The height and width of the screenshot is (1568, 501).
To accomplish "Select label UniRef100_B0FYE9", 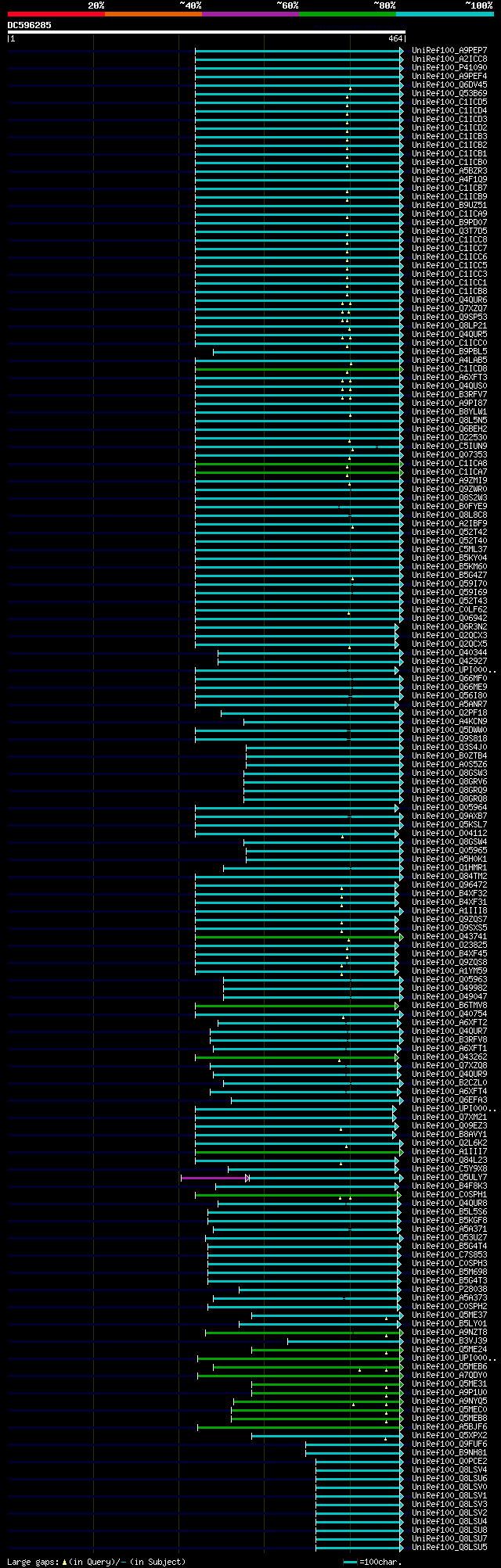I will click(449, 507).
